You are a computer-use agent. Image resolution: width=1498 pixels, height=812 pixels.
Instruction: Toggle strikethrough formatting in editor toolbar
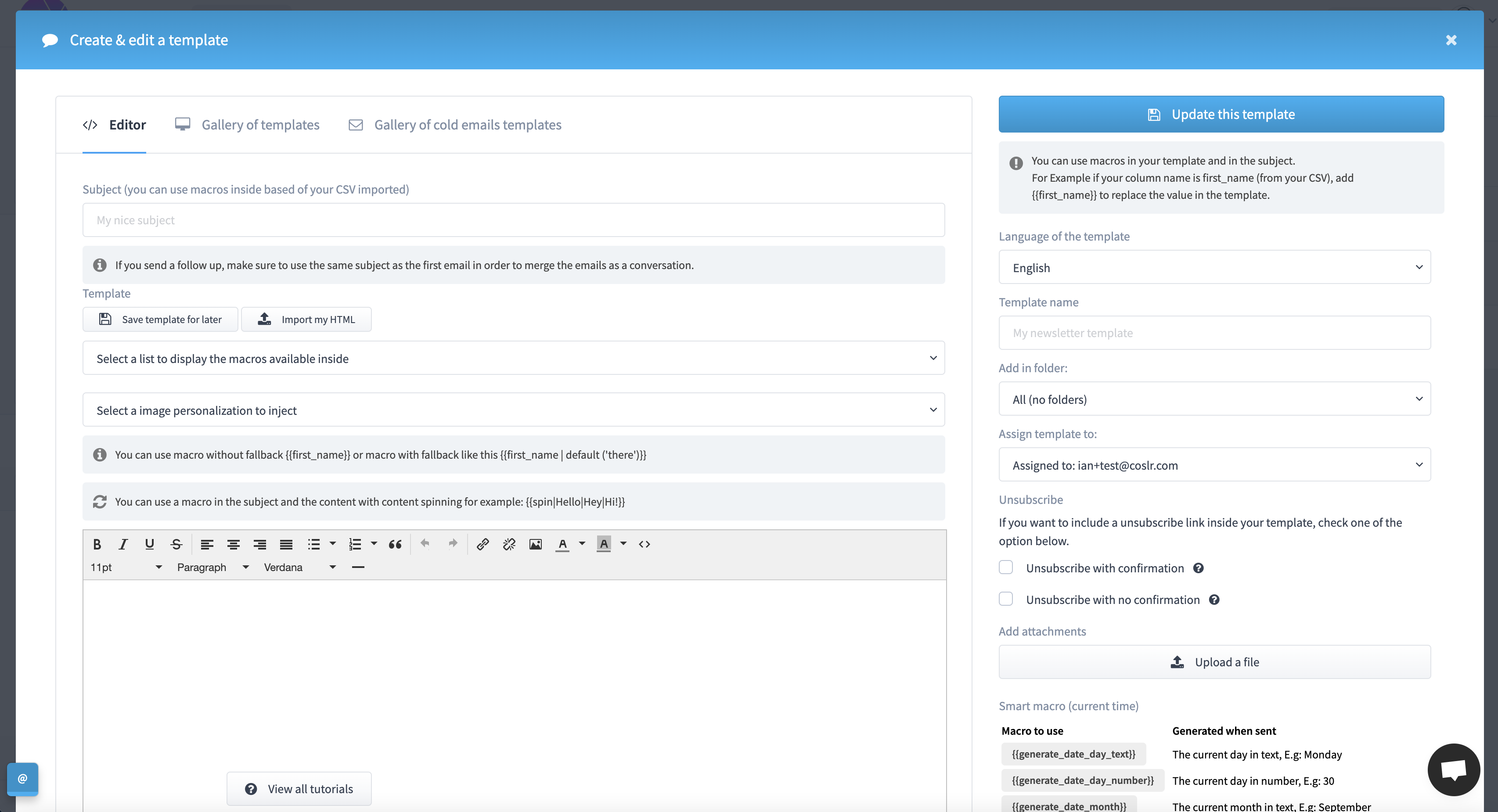point(176,544)
